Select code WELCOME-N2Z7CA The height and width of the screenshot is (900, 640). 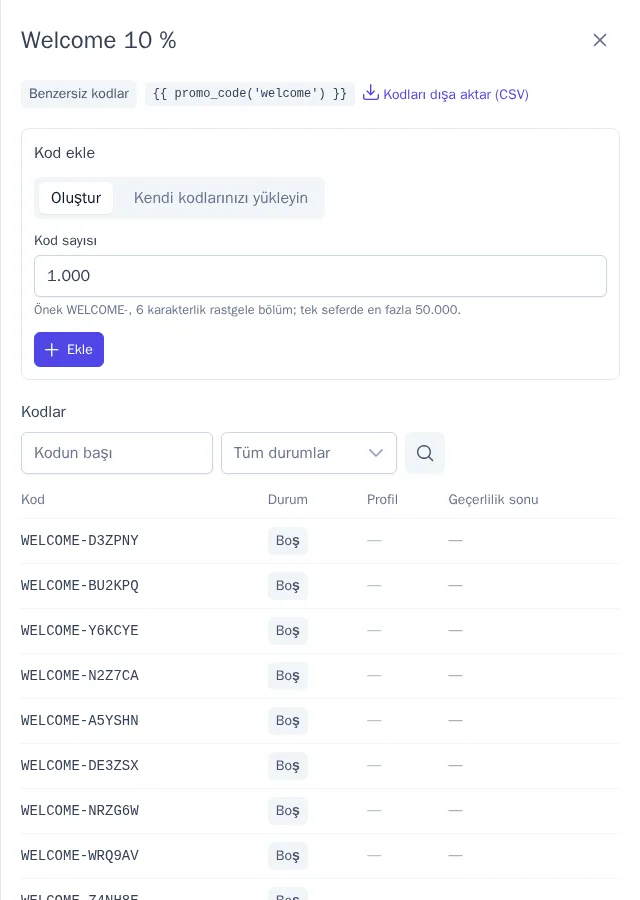(x=80, y=676)
